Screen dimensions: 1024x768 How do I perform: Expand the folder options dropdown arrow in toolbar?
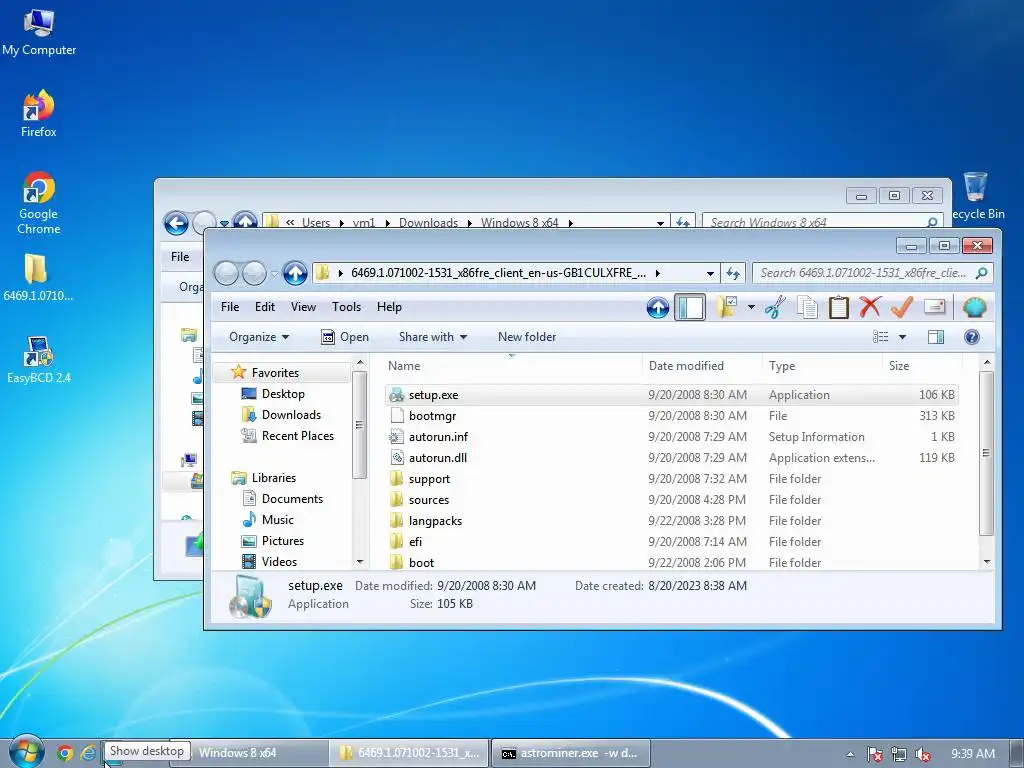click(751, 308)
